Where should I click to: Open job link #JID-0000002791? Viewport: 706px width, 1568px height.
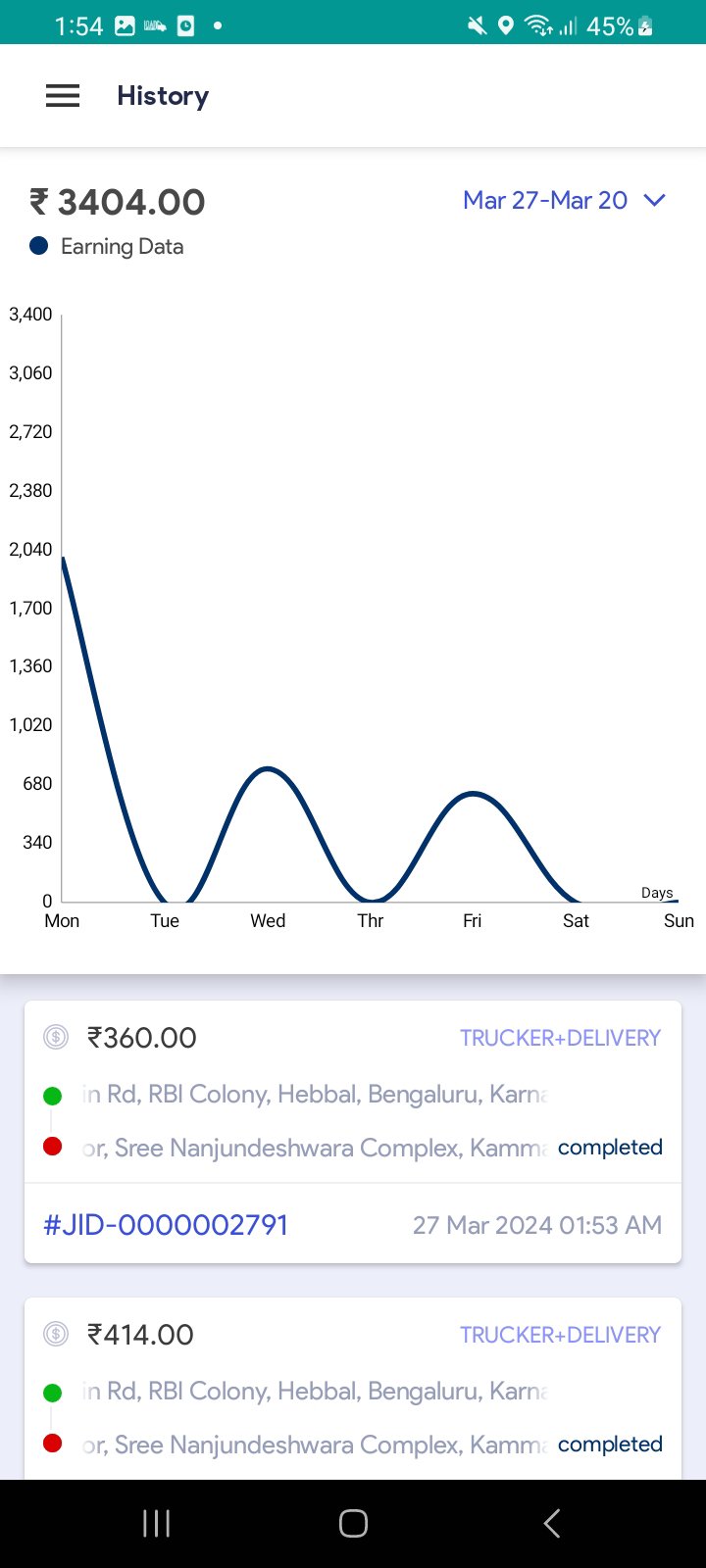pyautogui.click(x=166, y=1225)
